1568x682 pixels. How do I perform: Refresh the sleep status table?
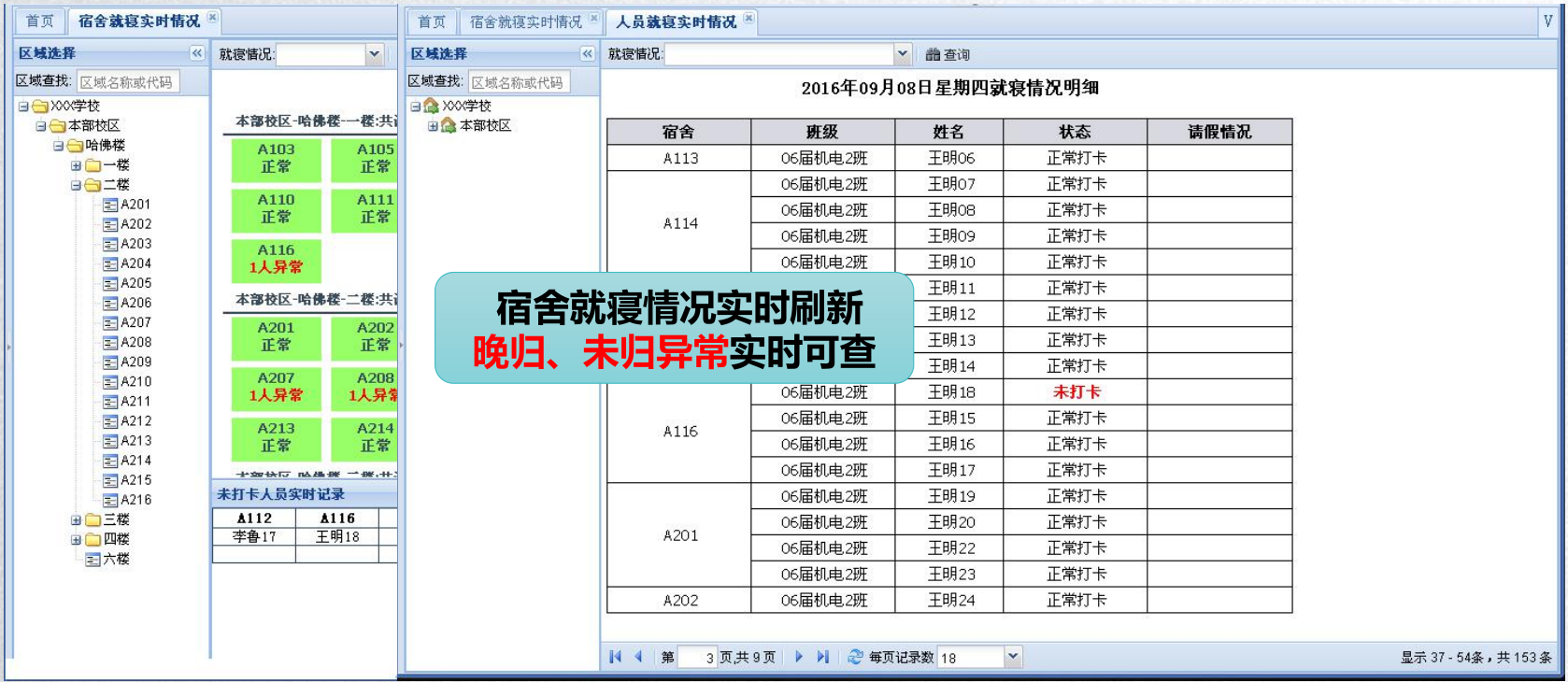855,657
